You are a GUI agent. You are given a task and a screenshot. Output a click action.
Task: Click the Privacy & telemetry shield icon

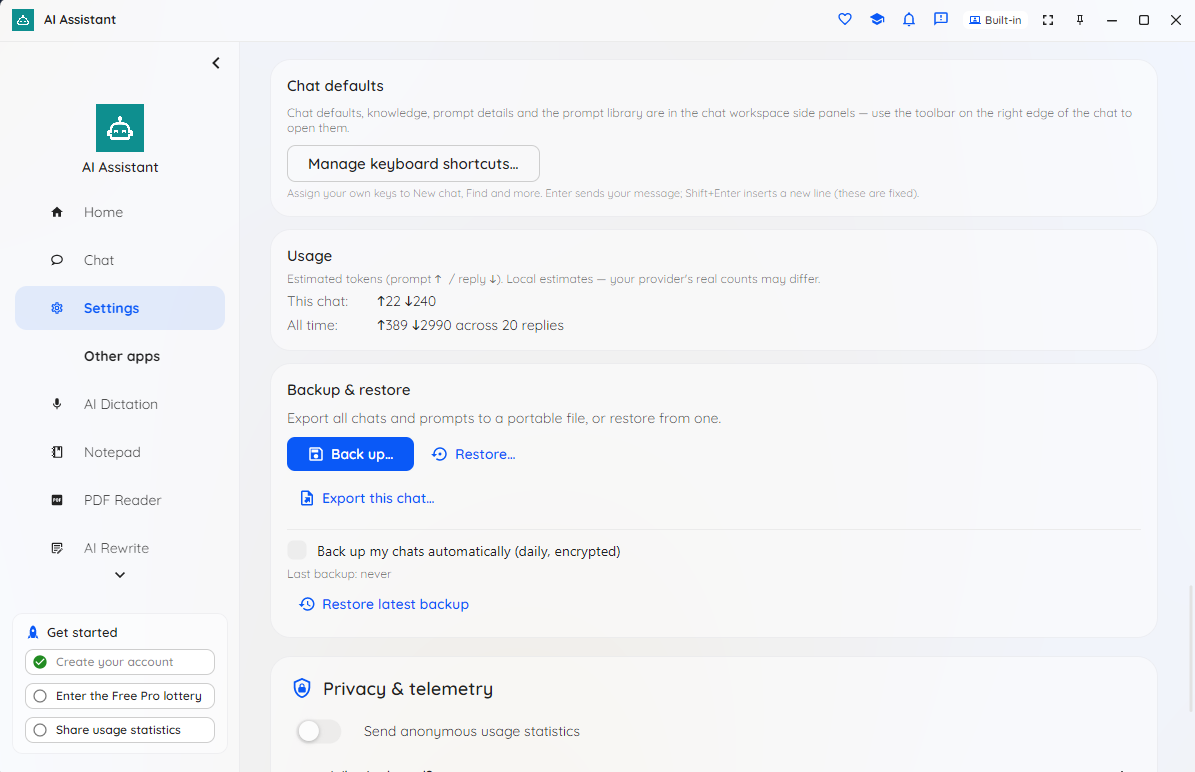click(302, 688)
